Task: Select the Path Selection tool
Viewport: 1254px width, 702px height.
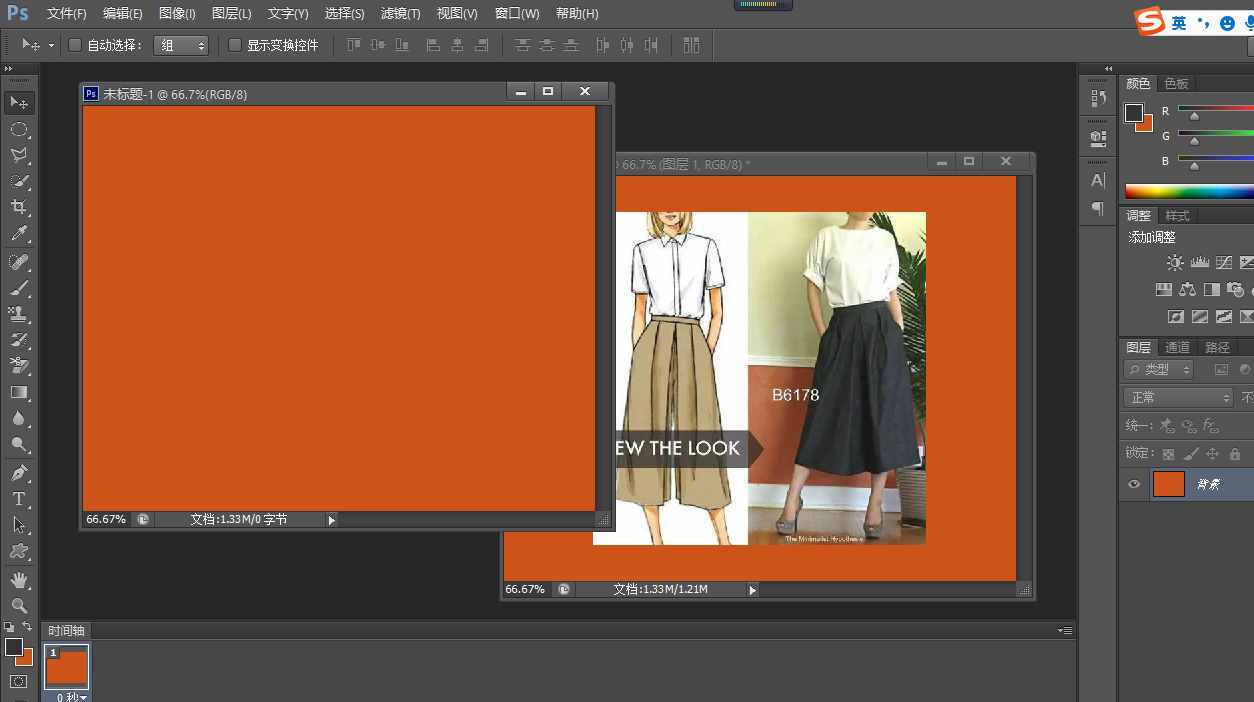Action: 19,525
